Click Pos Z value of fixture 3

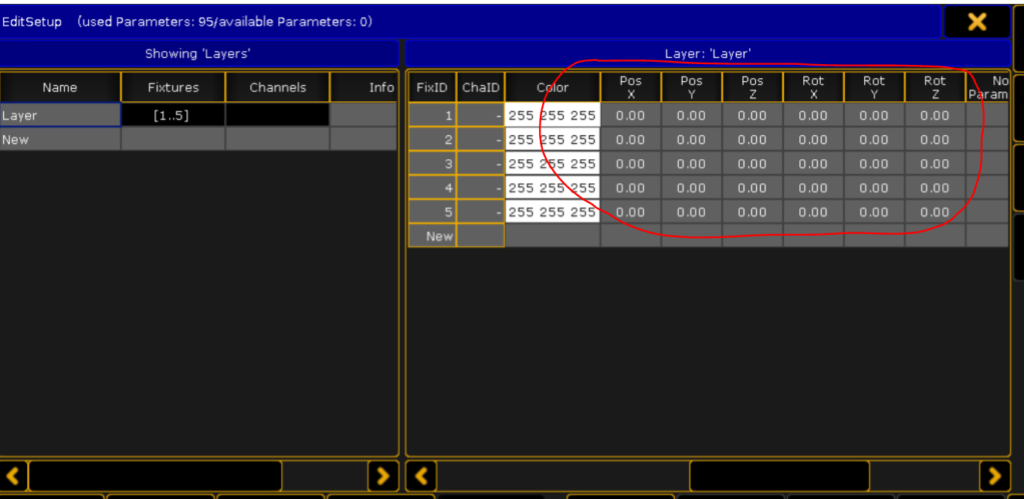coord(752,164)
